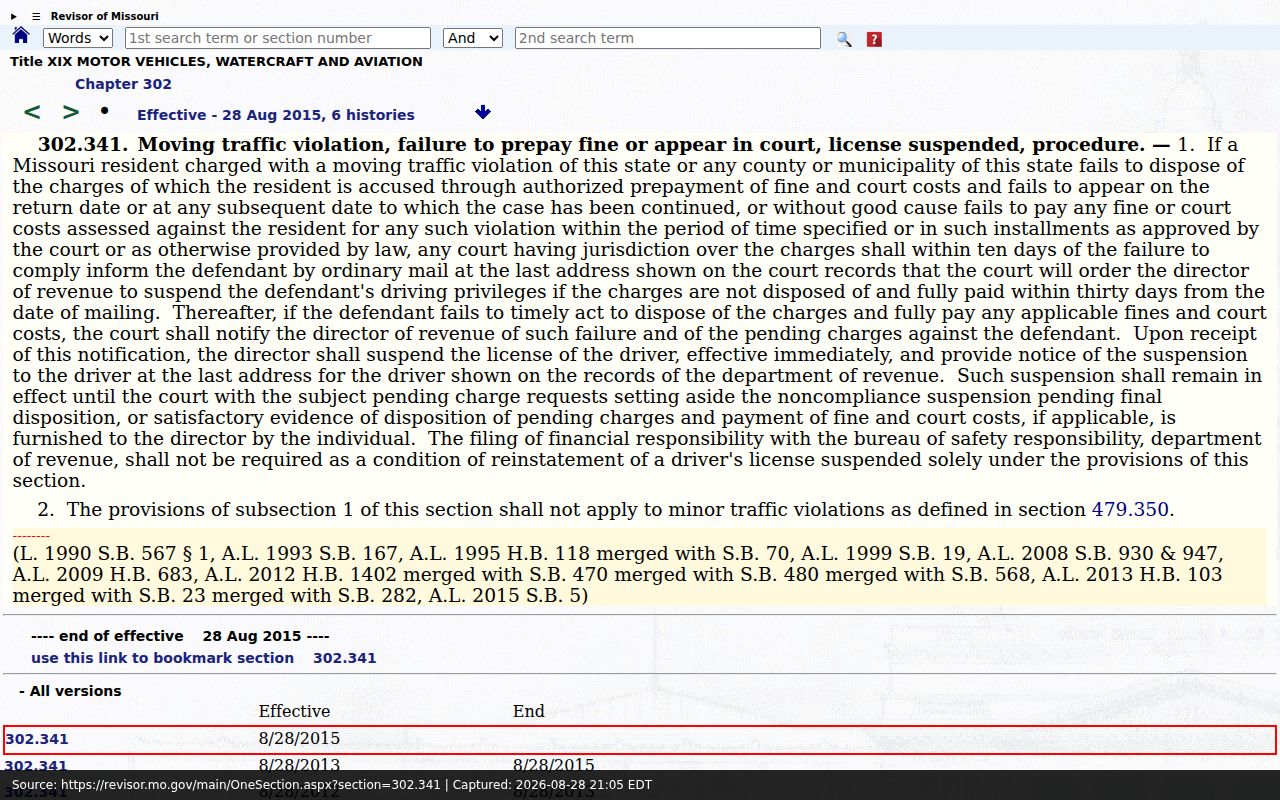
Task: Open the hamburger menu next to Revisor of Missouri
Action: tap(36, 16)
